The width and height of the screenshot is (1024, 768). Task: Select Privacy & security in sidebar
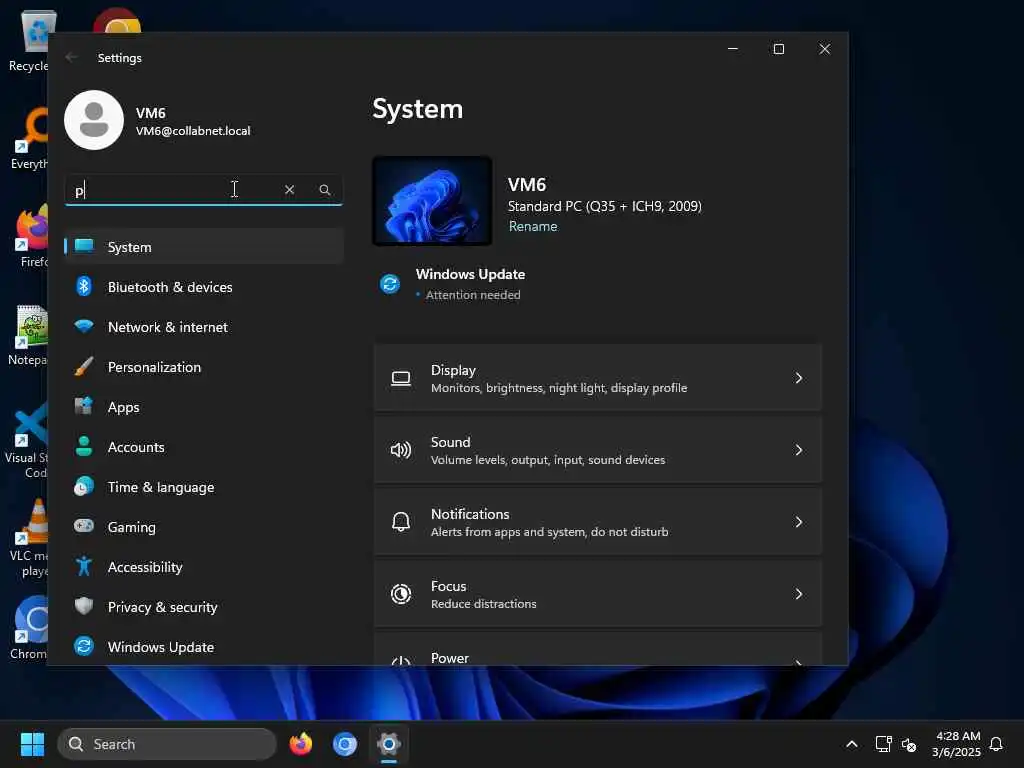pyautogui.click(x=204, y=607)
